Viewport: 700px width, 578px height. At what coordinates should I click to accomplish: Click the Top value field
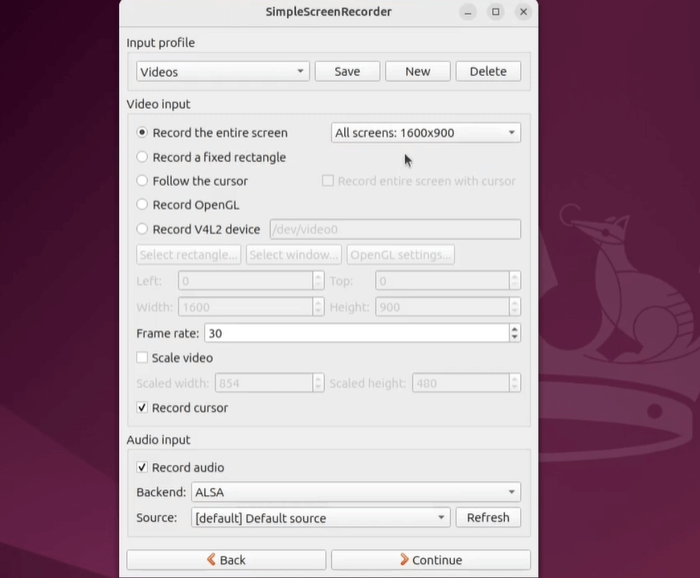tap(442, 281)
